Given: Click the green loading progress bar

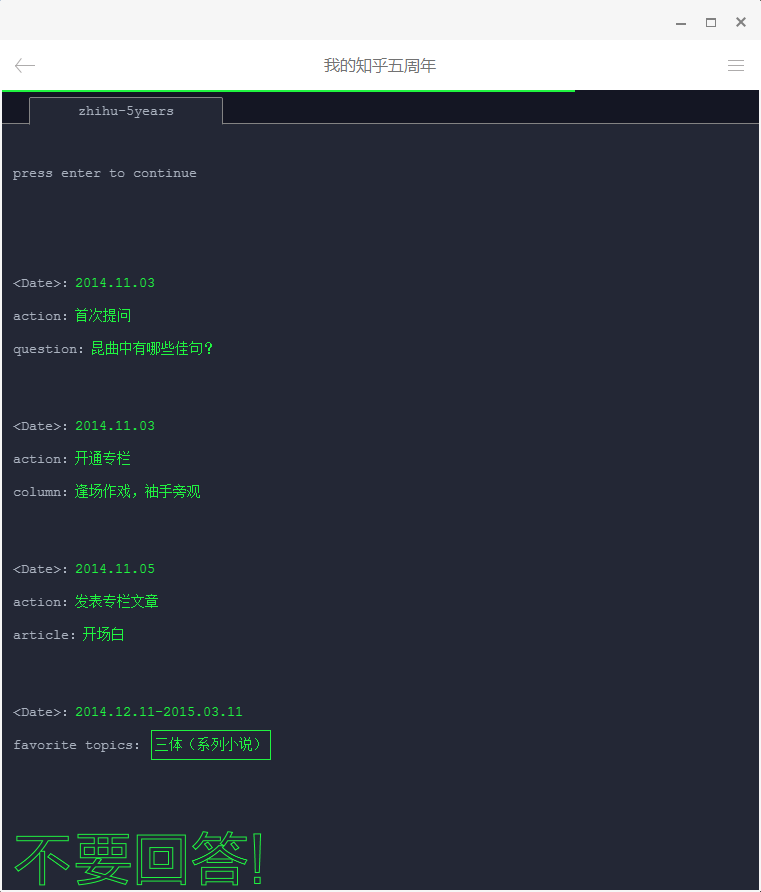Looking at the screenshot, I should 288,90.
